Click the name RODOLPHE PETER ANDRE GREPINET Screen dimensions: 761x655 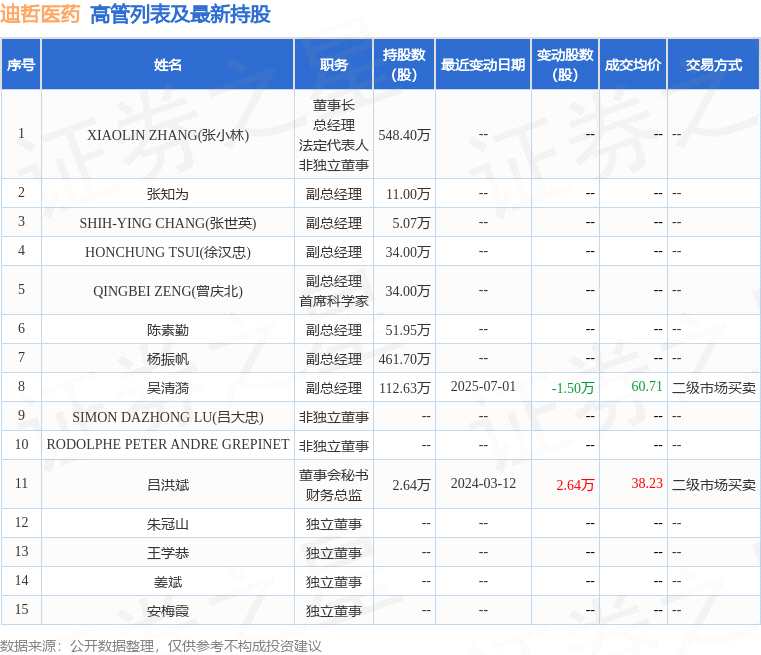[168, 444]
